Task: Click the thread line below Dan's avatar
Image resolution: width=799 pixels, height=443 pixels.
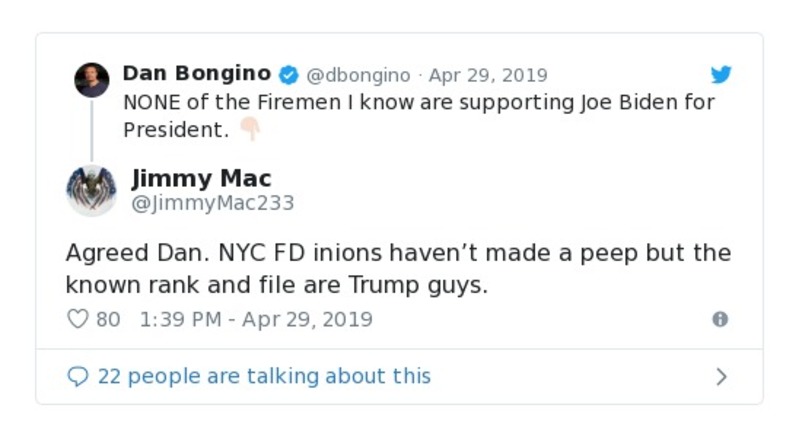Action: pyautogui.click(x=92, y=130)
